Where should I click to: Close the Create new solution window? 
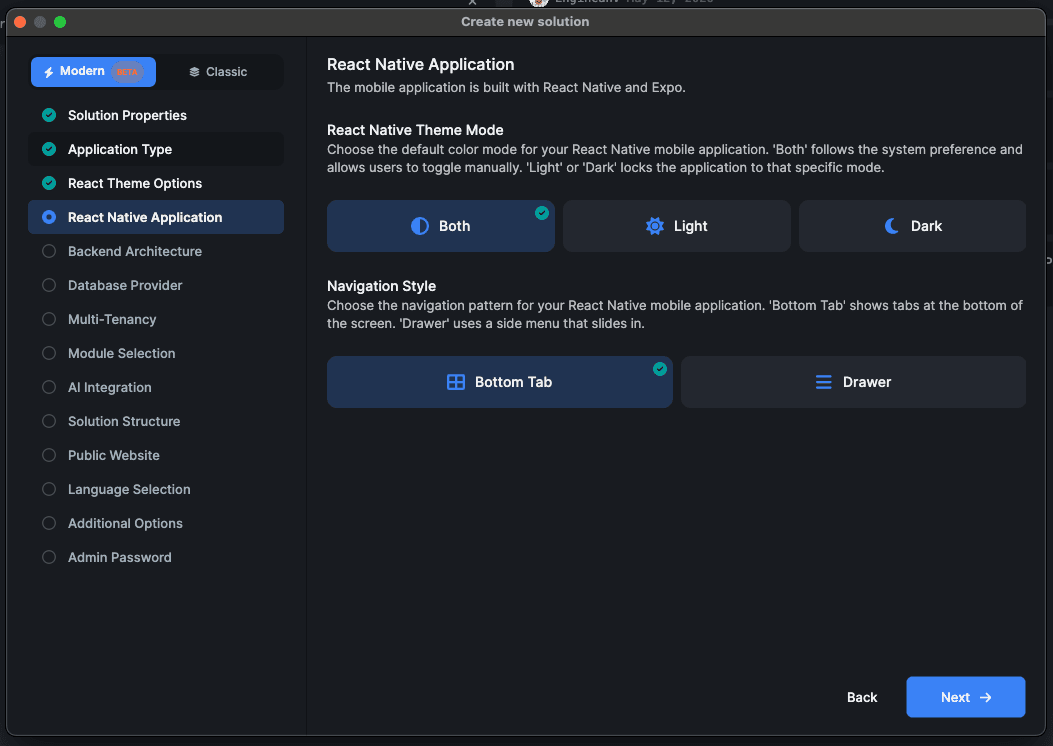(20, 22)
